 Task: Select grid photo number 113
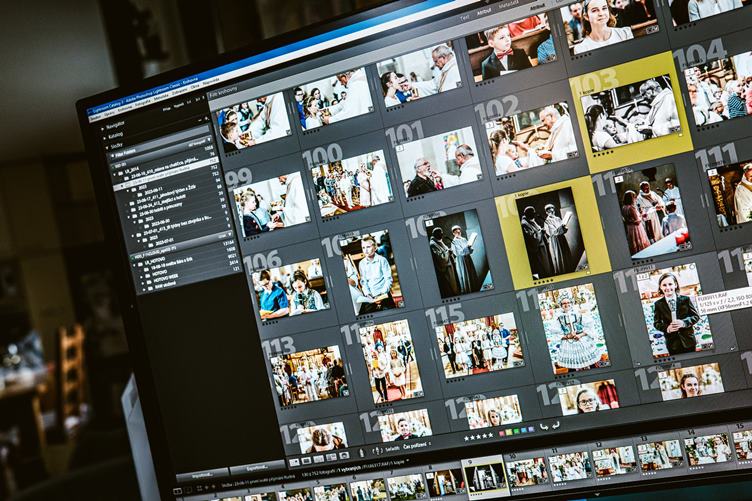point(309,374)
